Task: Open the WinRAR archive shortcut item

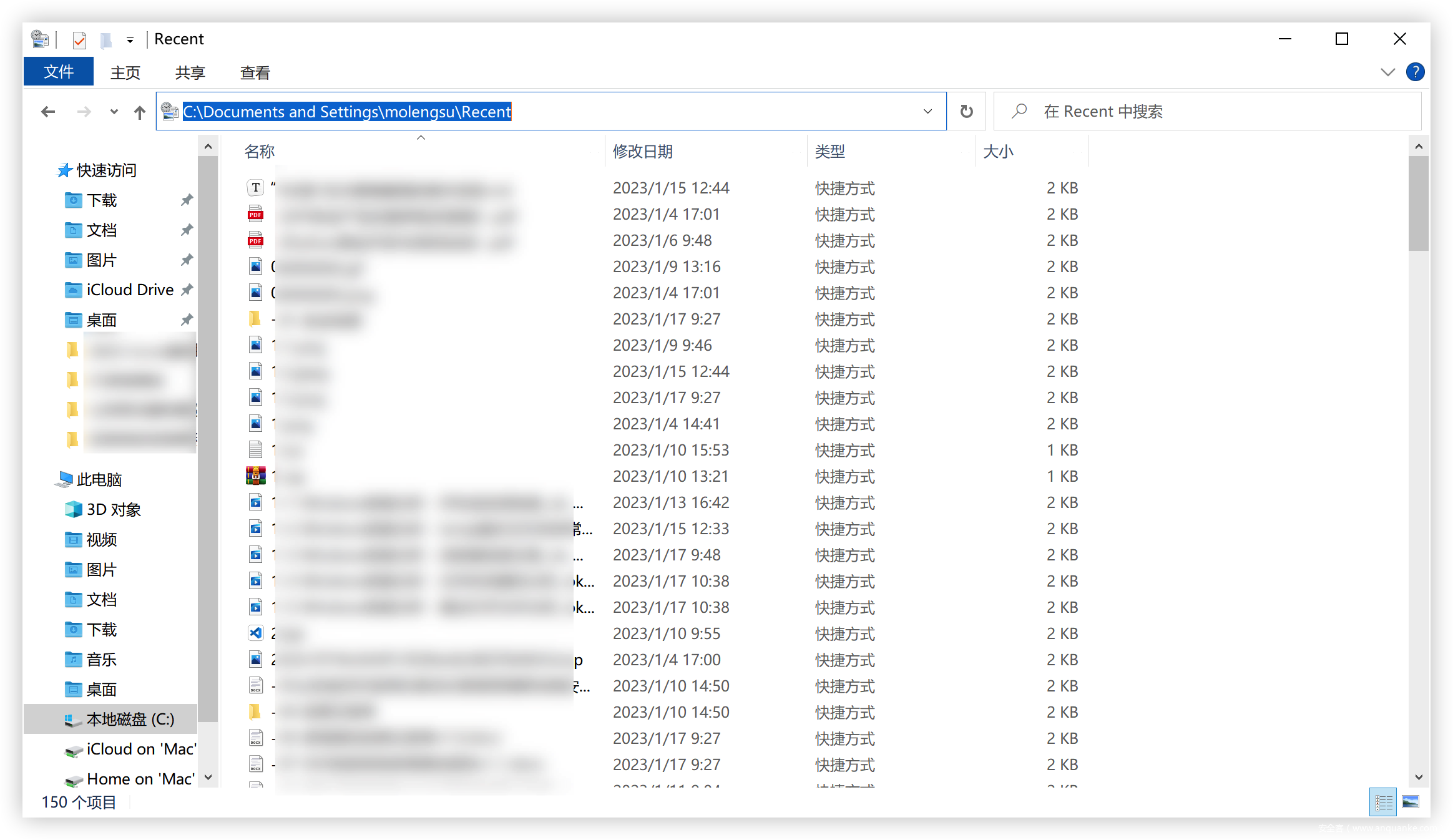Action: (256, 476)
